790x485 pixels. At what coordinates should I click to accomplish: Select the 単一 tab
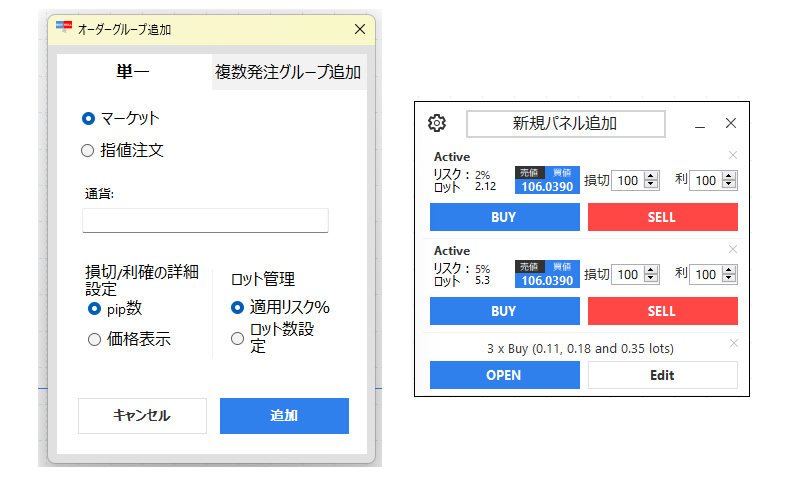click(134, 72)
